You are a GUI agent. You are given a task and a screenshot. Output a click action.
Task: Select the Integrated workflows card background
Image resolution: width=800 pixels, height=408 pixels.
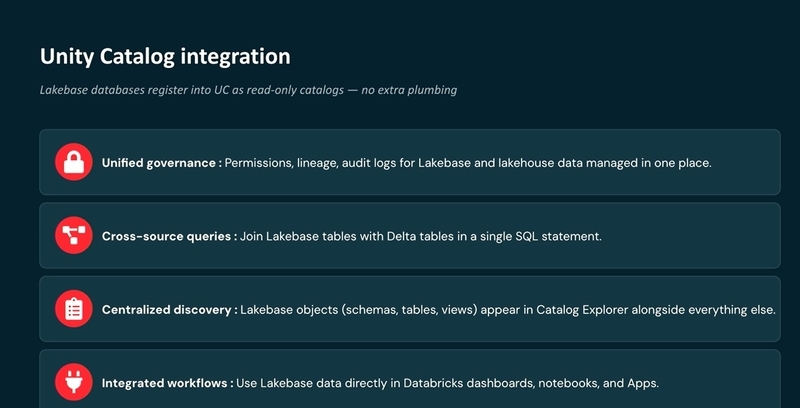(410, 379)
